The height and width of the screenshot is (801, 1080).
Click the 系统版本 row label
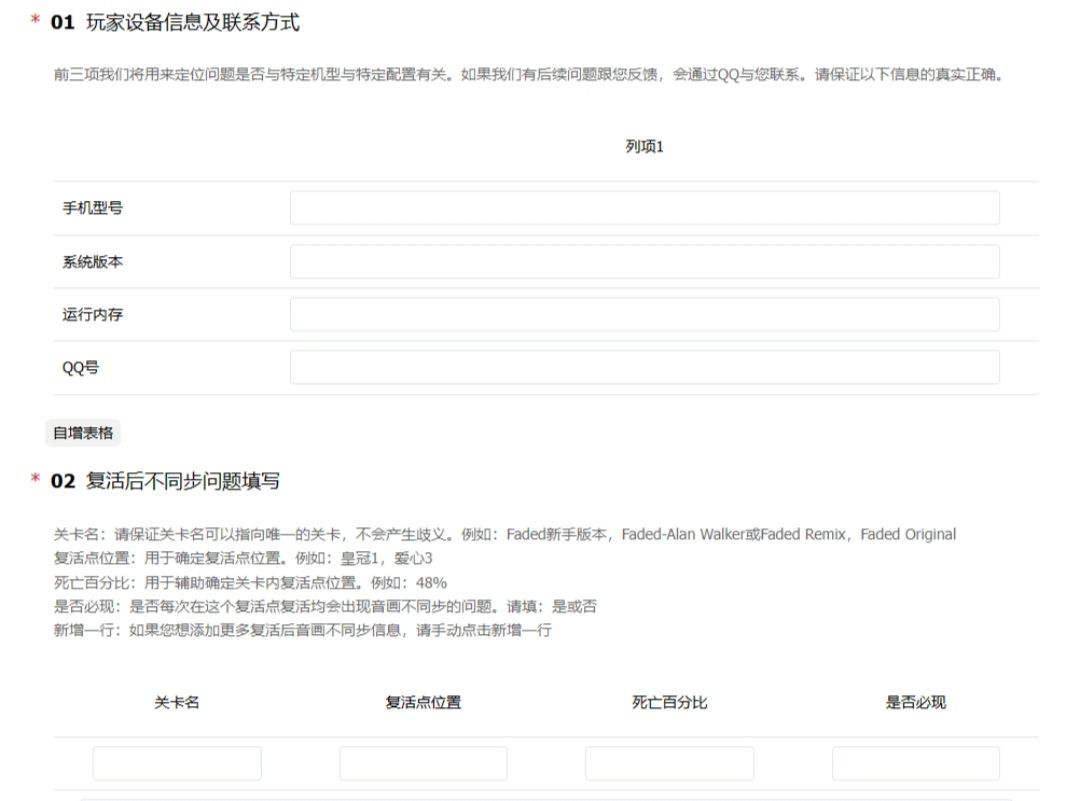point(92,262)
